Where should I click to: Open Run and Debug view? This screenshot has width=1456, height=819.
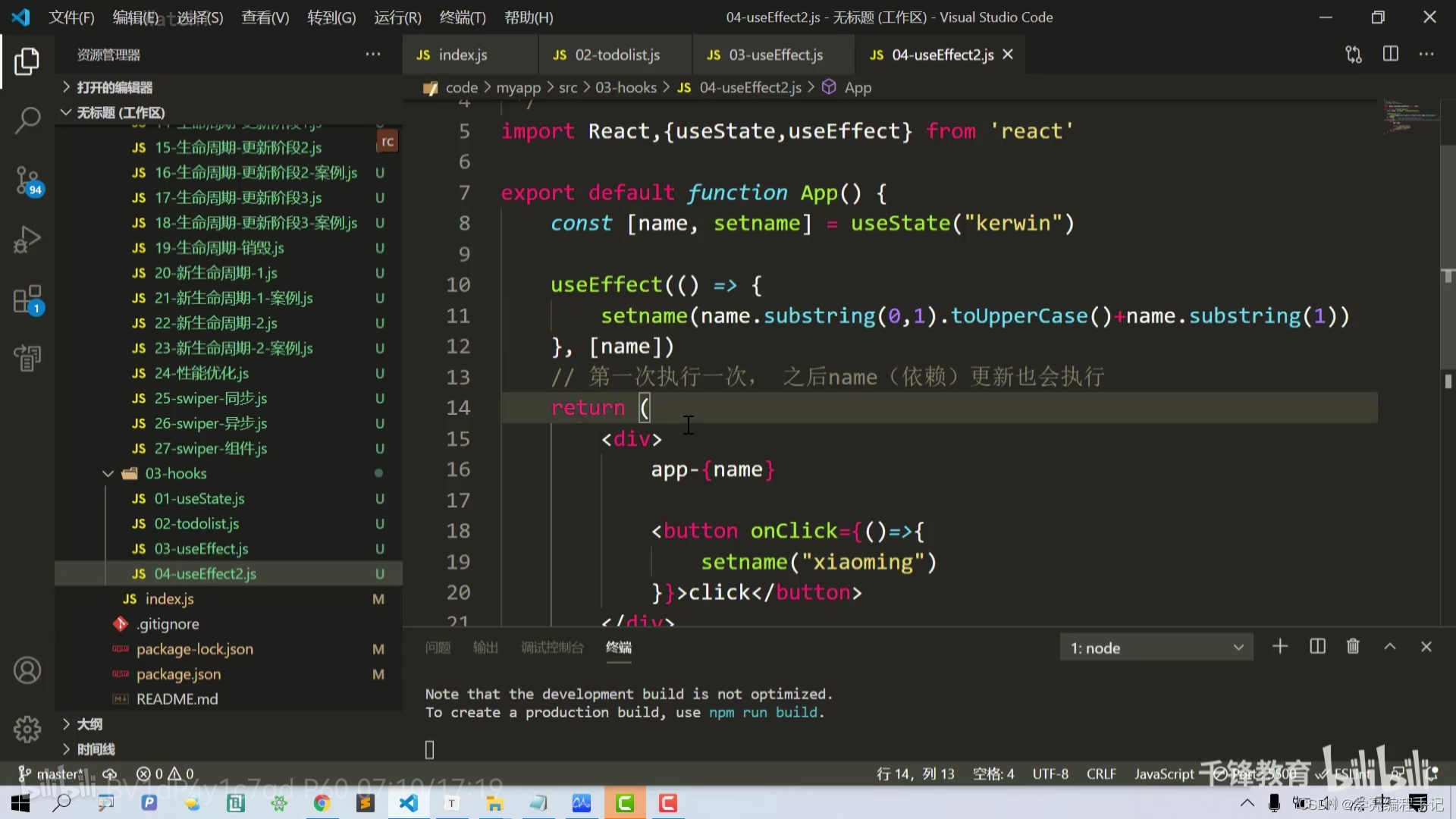(27, 240)
